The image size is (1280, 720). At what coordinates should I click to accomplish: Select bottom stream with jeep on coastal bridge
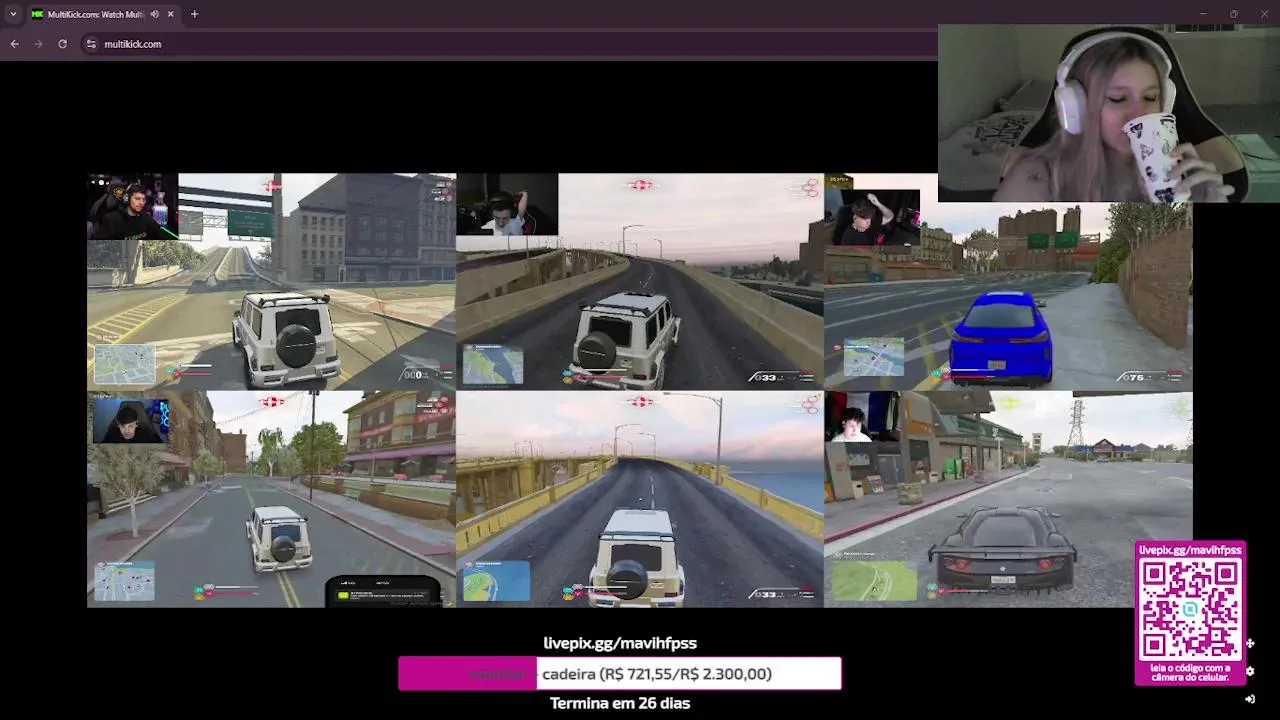(640, 499)
